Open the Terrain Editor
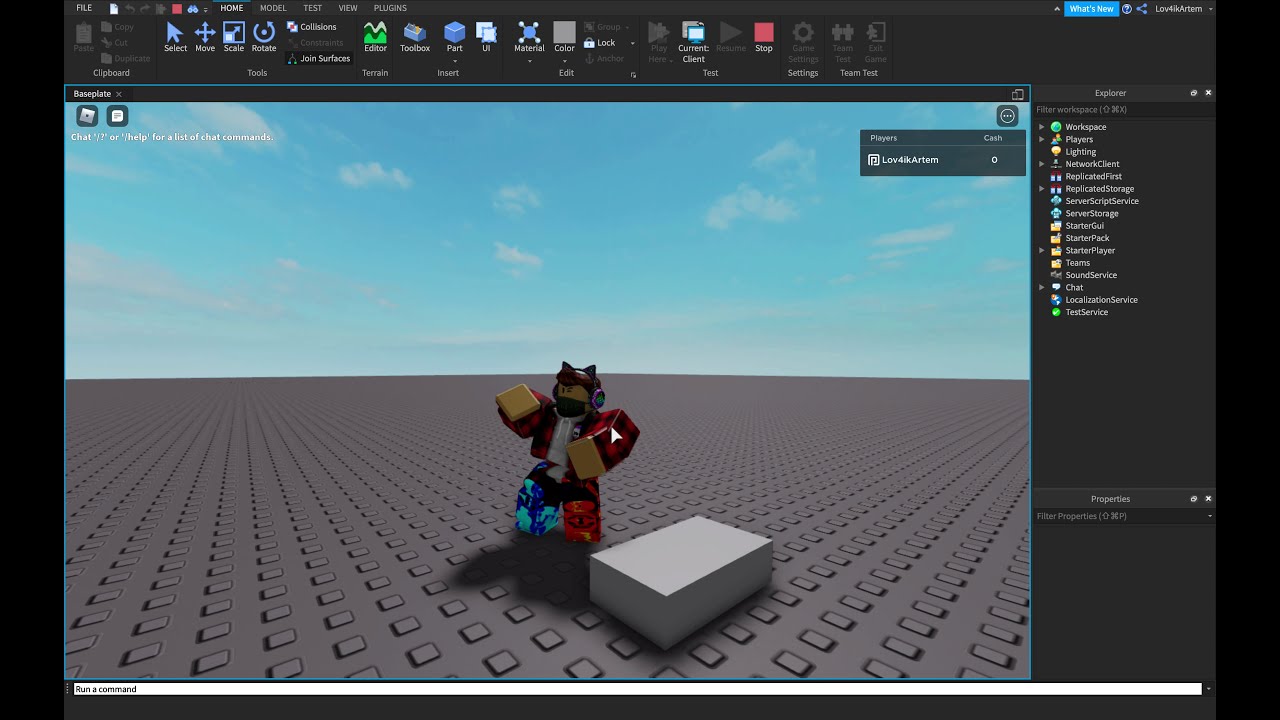 [x=375, y=37]
